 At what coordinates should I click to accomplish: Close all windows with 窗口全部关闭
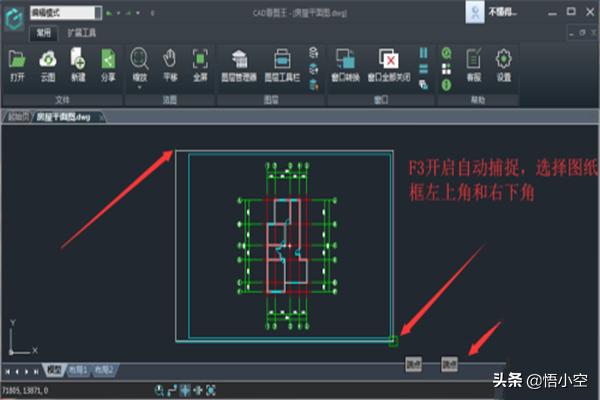389,59
